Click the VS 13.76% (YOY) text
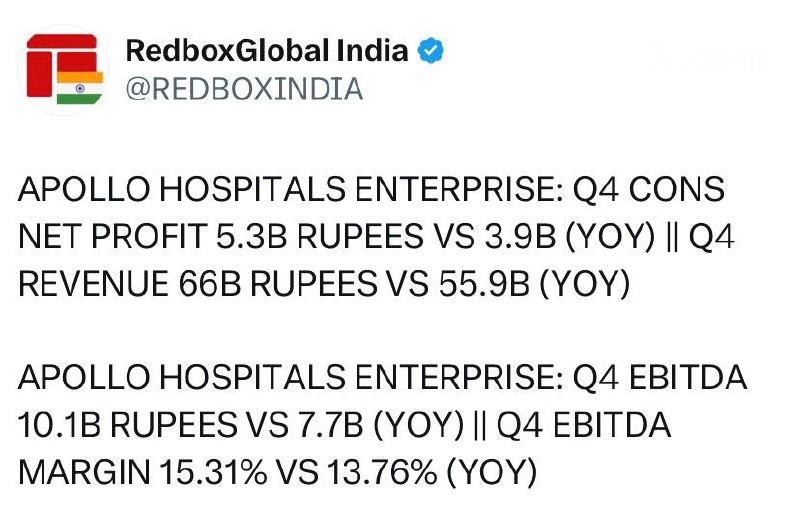Viewport: 800px width, 511px height. click(x=407, y=473)
